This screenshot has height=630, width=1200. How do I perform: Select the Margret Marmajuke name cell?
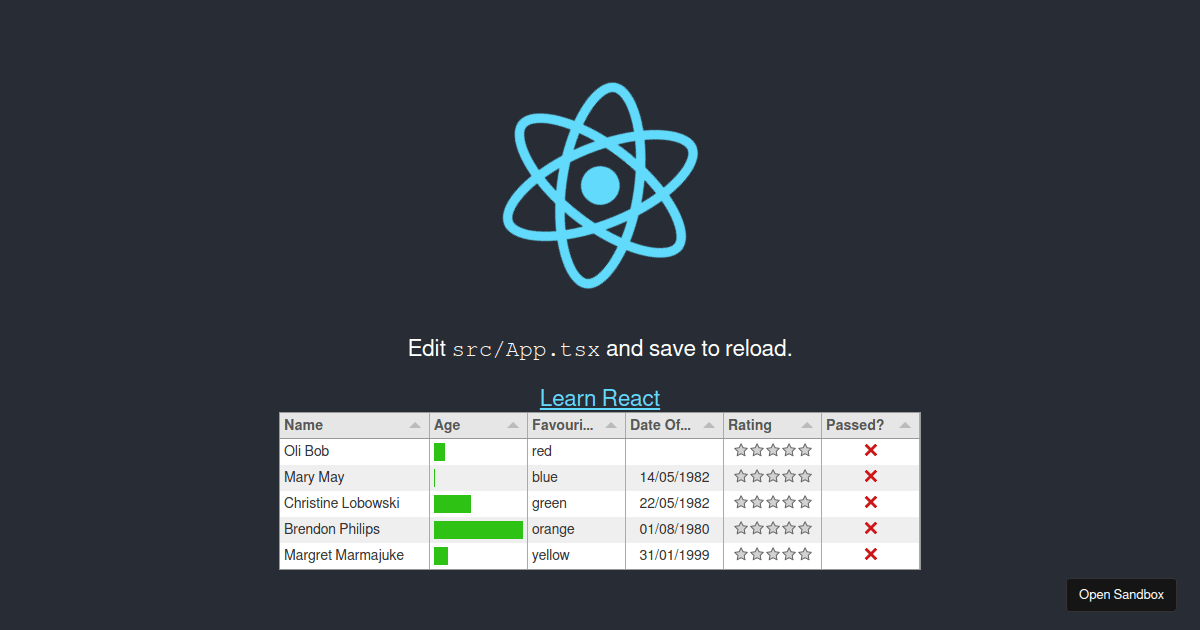[354, 555]
